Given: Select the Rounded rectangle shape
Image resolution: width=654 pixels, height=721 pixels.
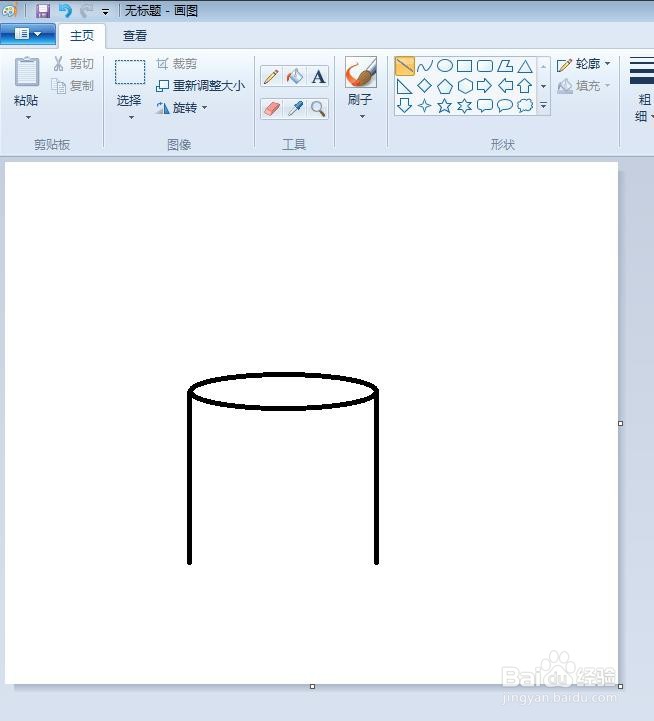Looking at the screenshot, I should 485,66.
